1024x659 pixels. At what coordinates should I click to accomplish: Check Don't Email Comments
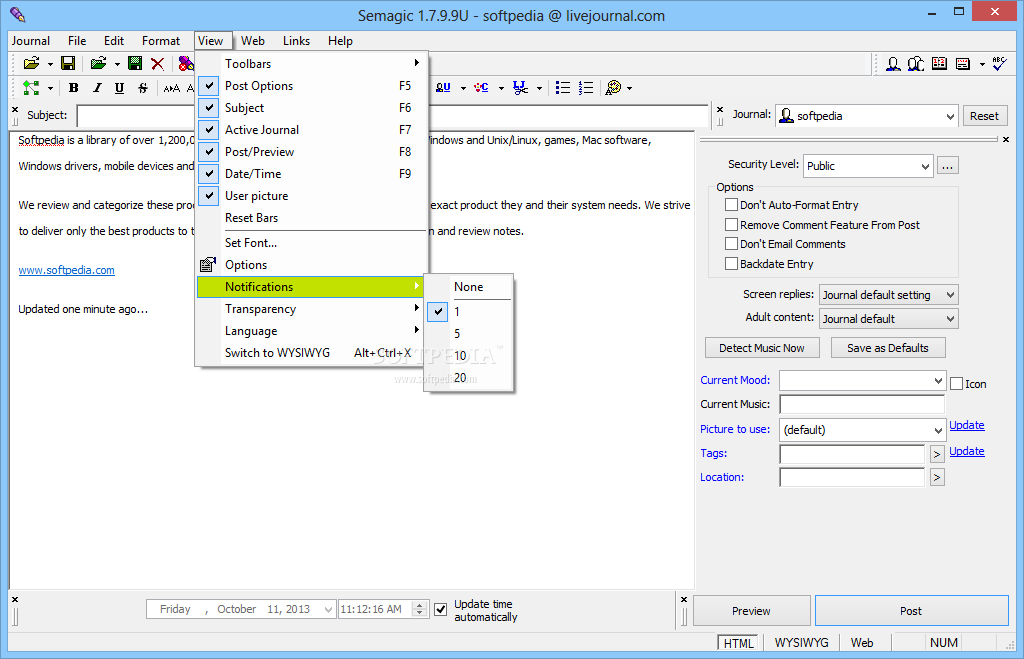pyautogui.click(x=731, y=244)
